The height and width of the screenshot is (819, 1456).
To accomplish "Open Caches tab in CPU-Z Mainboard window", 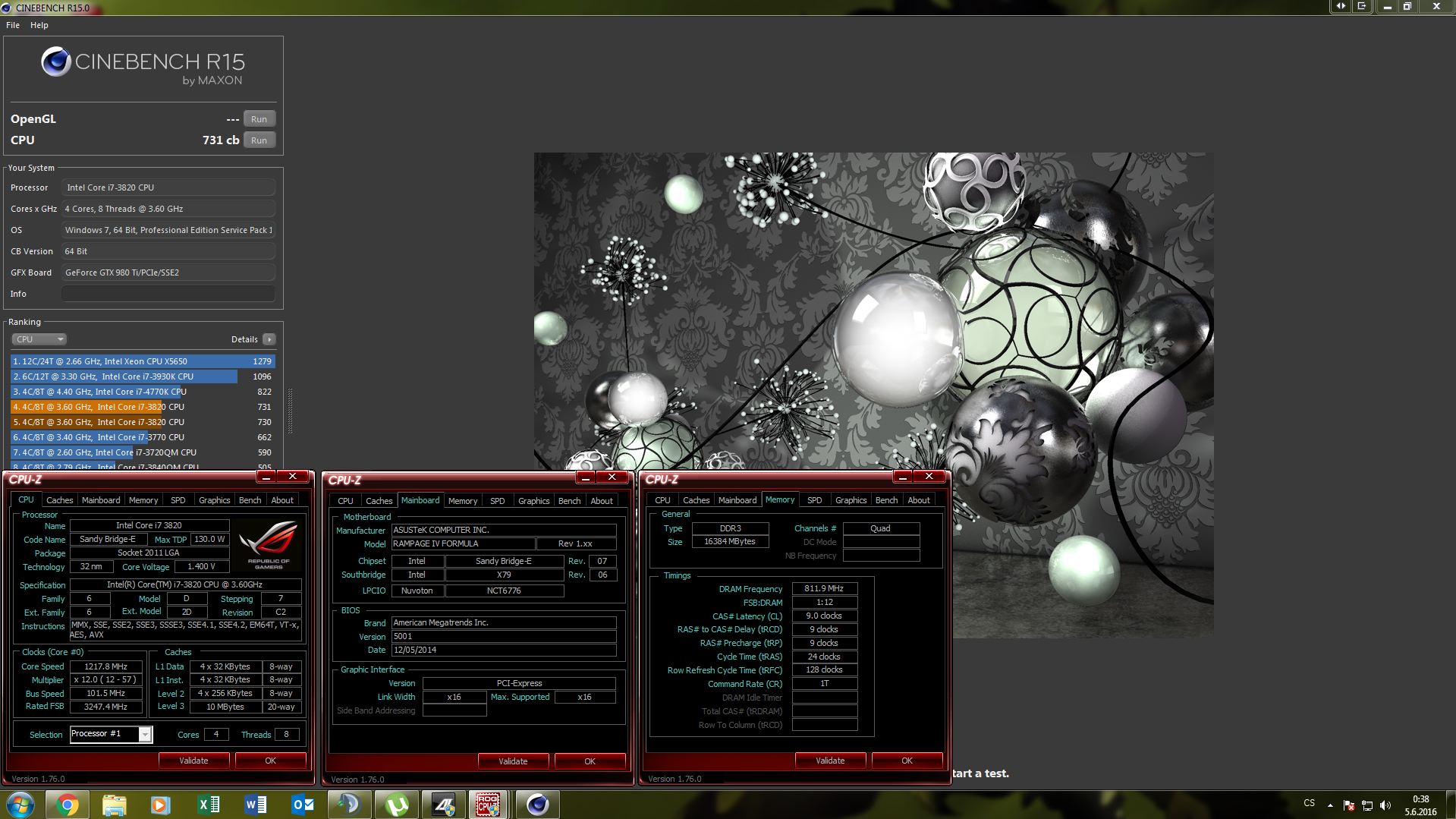I will pos(379,501).
